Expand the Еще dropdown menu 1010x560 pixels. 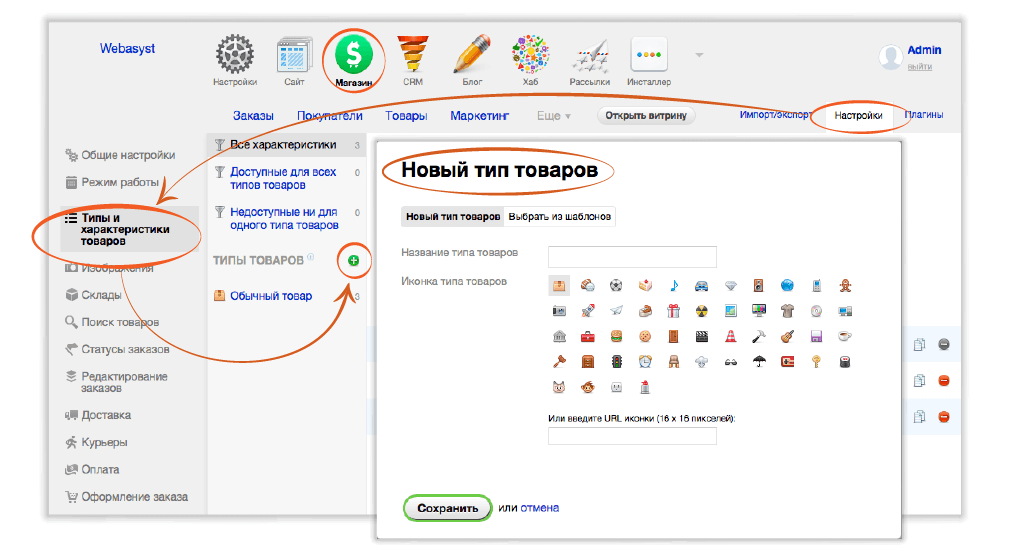(x=553, y=115)
